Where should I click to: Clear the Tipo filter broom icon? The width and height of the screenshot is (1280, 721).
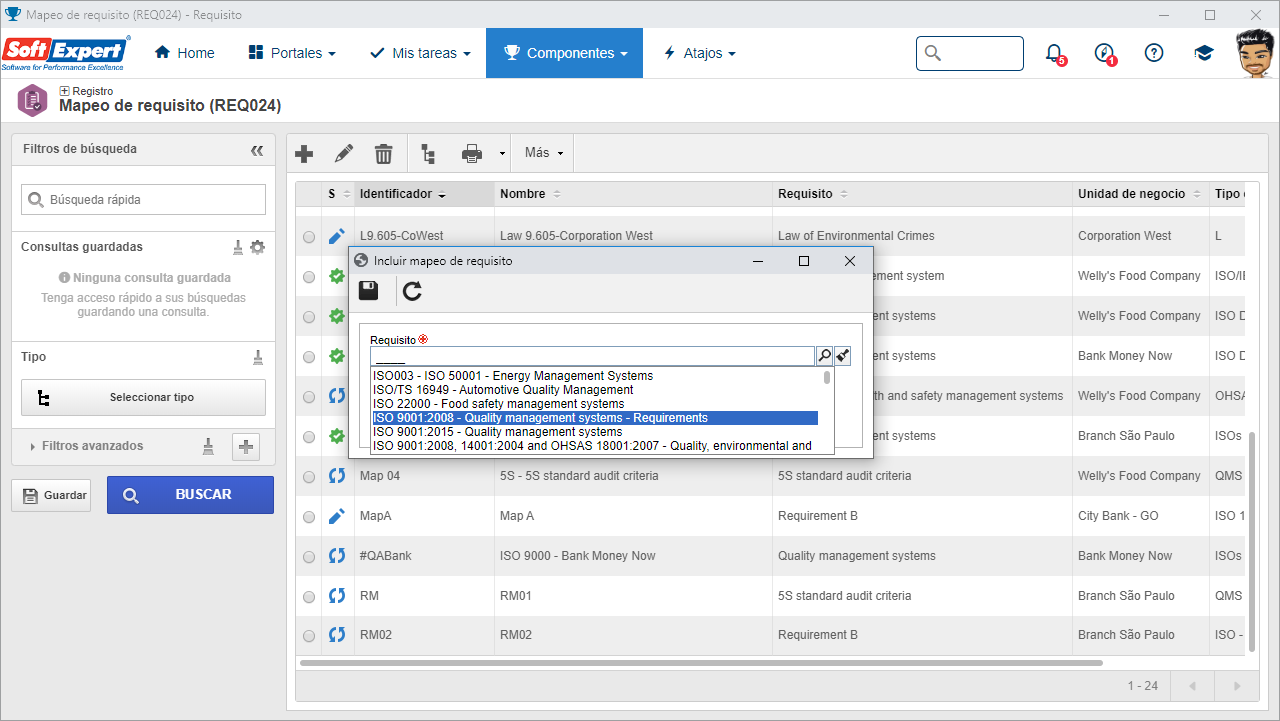point(257,357)
